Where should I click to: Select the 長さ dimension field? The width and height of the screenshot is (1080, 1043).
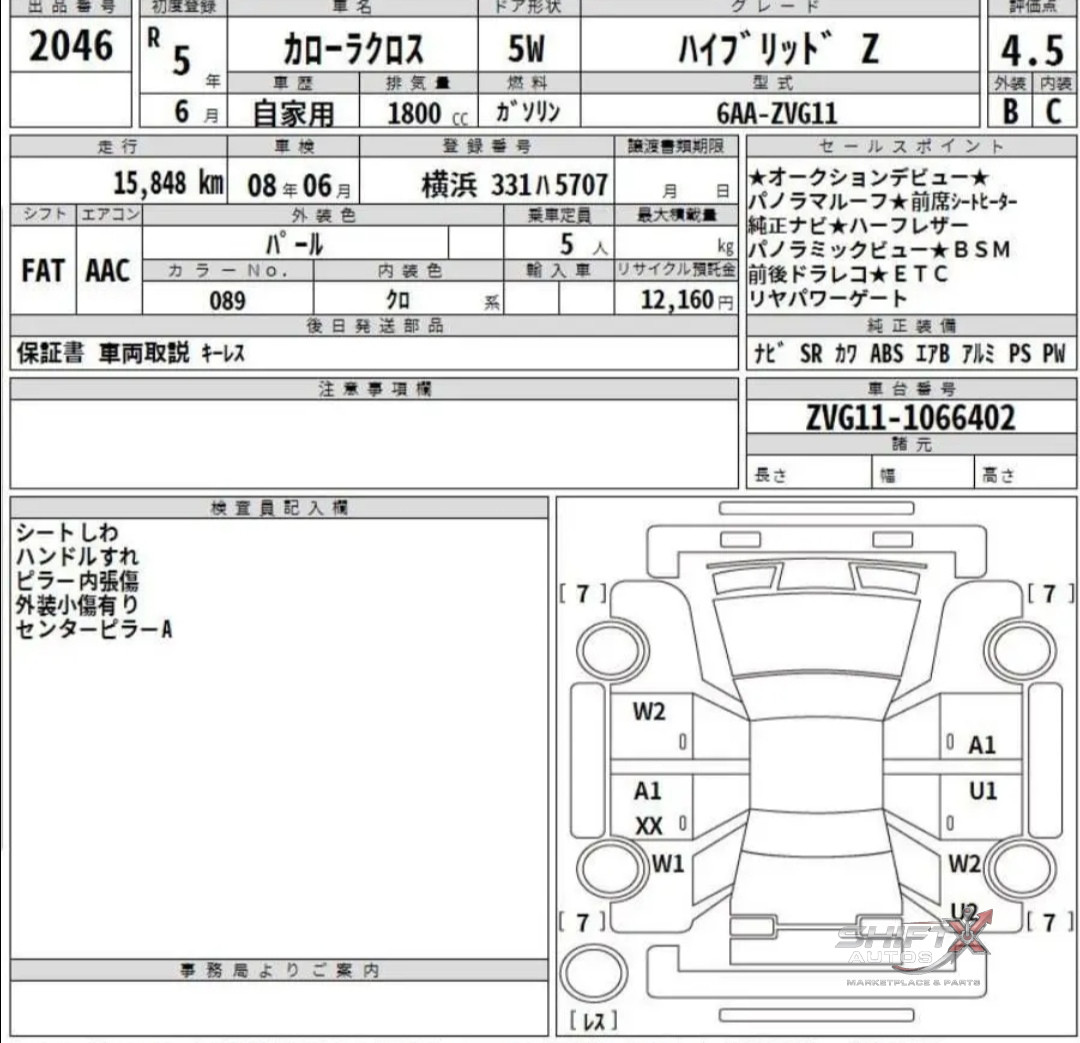coord(809,474)
